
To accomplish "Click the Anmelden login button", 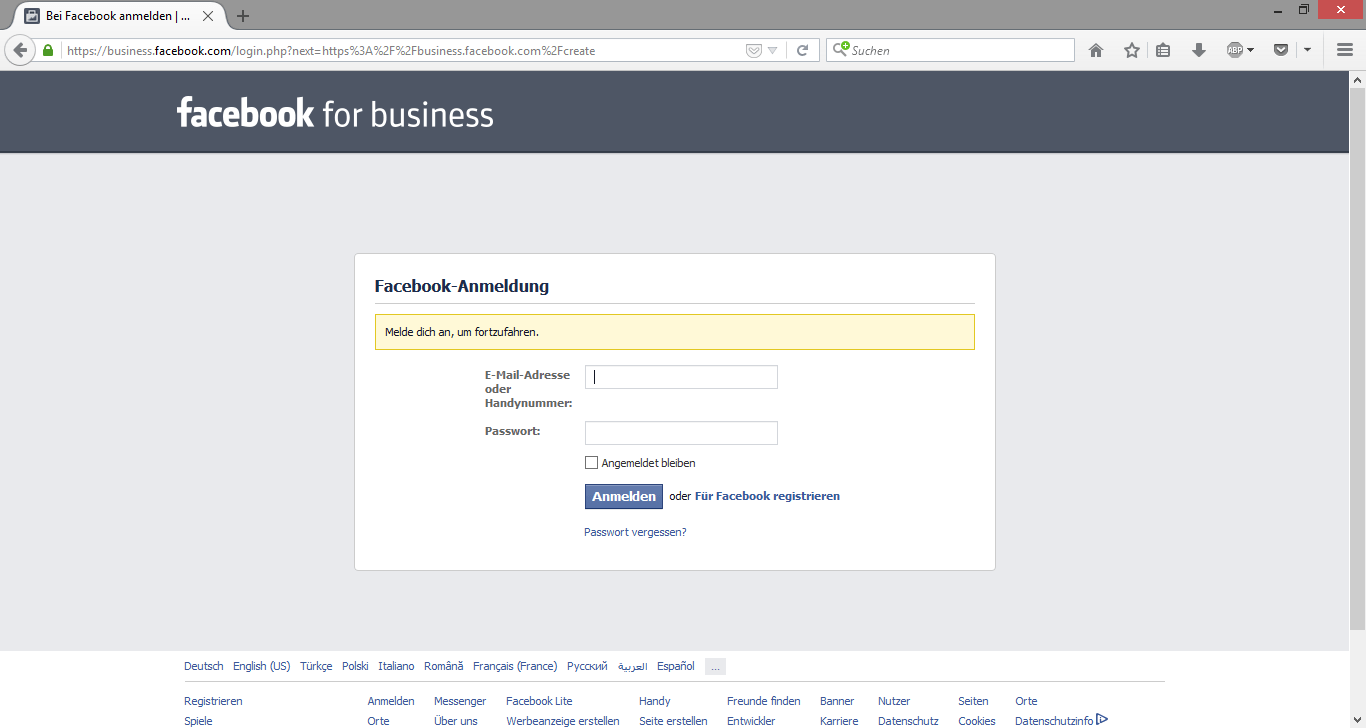I will pos(624,496).
